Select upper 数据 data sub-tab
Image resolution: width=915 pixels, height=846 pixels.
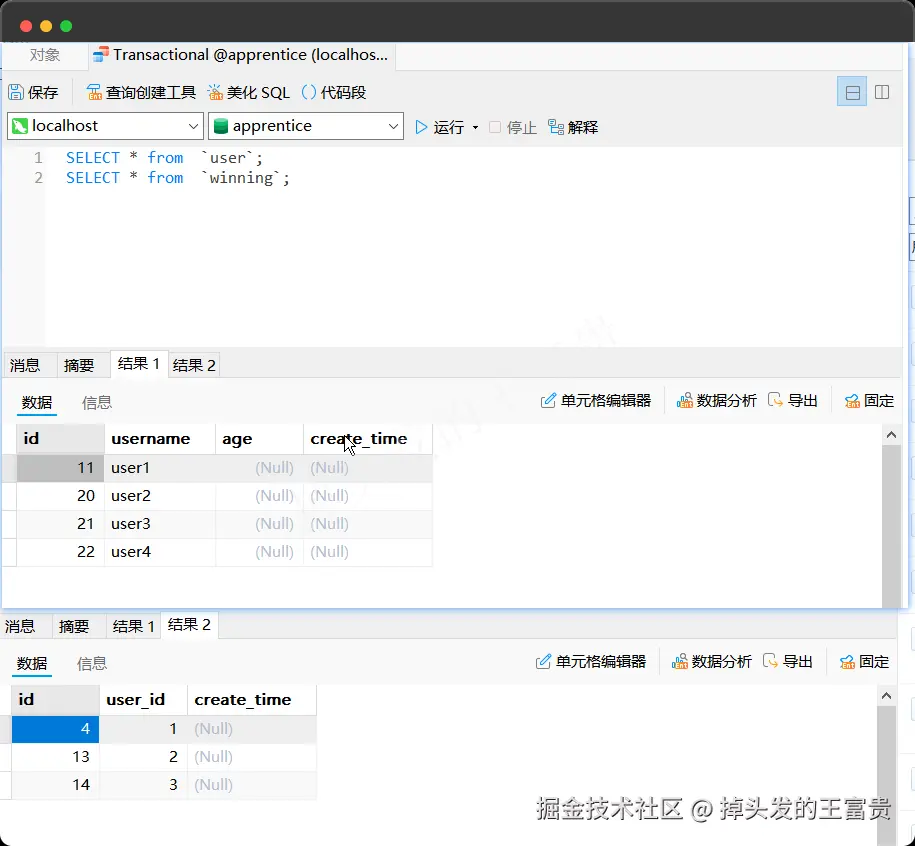pos(37,403)
